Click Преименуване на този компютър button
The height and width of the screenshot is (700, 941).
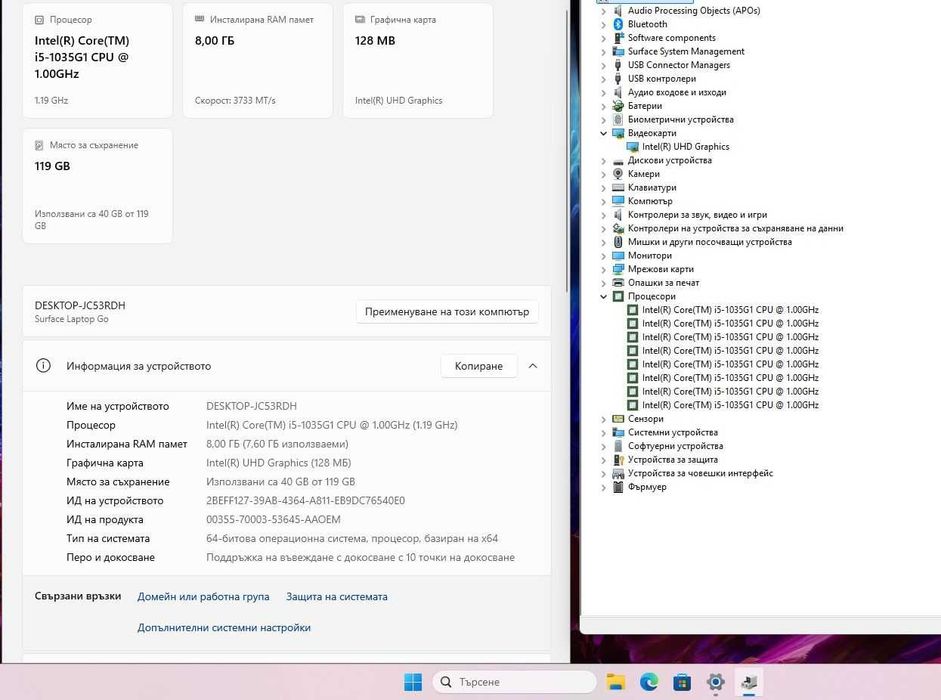point(447,312)
